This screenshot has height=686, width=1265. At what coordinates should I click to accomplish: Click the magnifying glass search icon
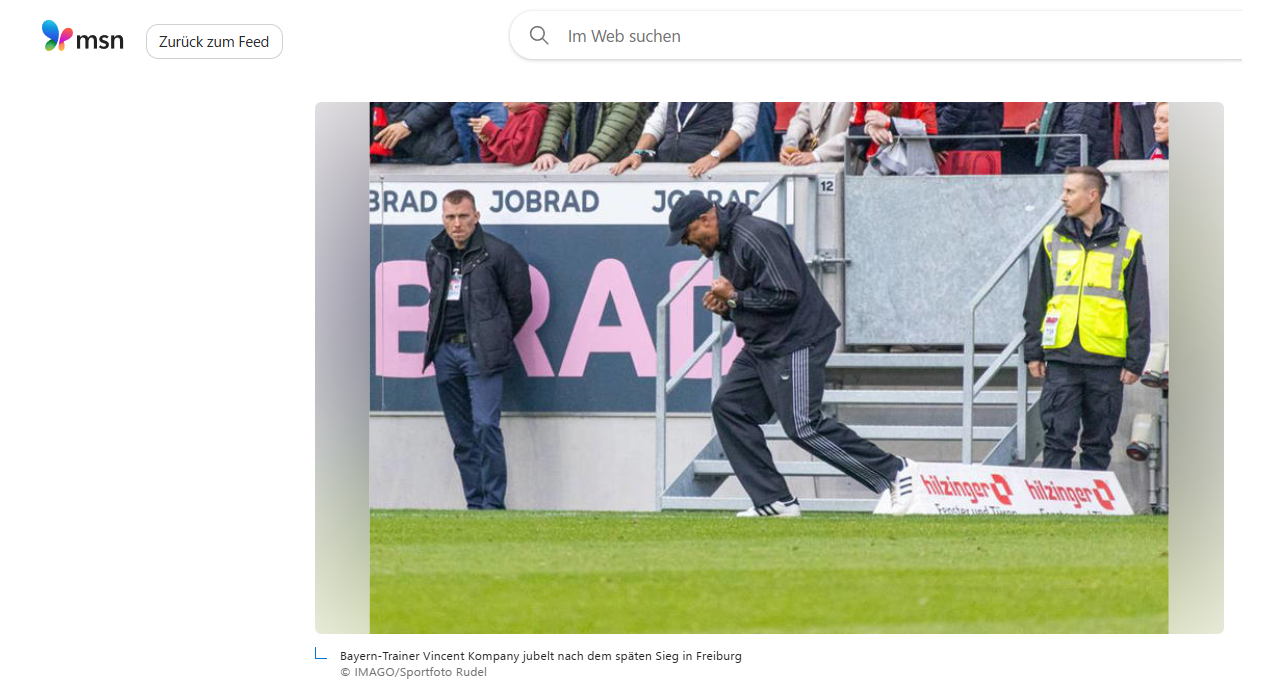(539, 36)
